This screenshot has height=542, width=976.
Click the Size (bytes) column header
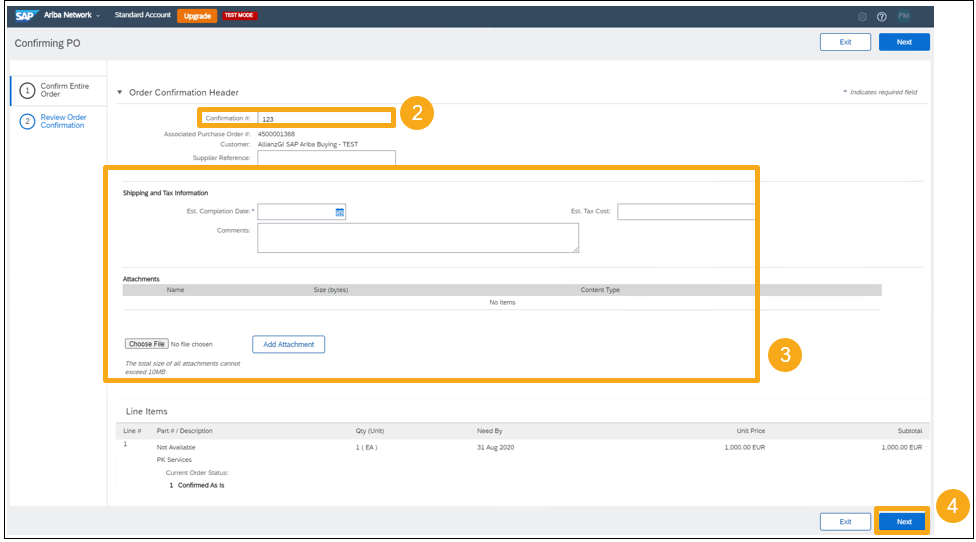tap(331, 290)
